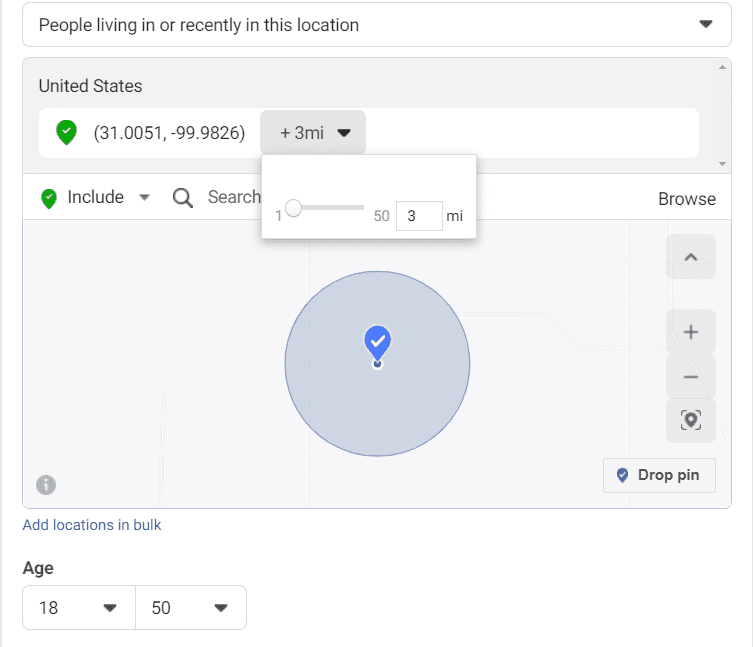The image size is (753, 647).
Task: Click the Drop pin button
Action: 659,475
